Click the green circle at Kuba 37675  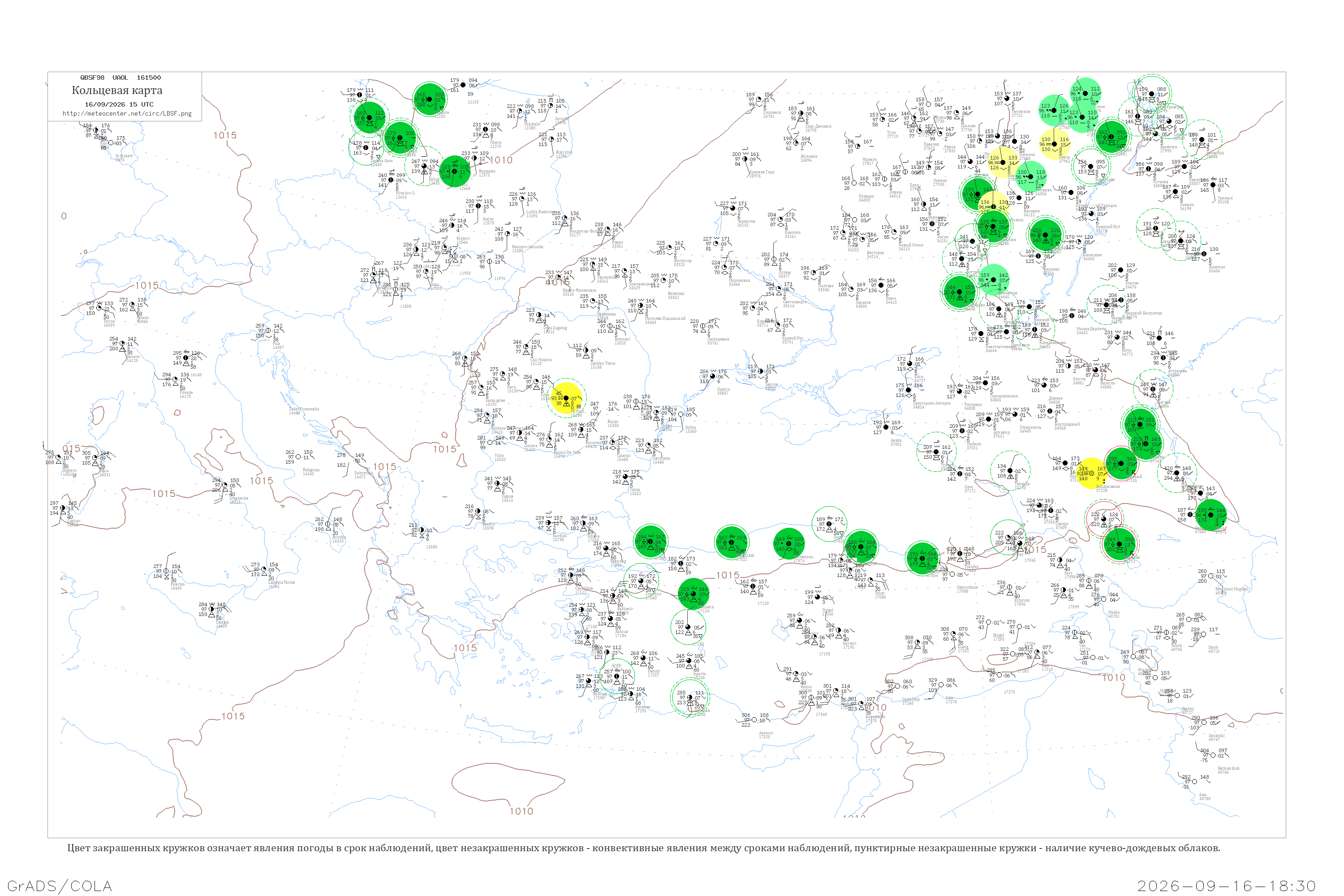[1211, 515]
